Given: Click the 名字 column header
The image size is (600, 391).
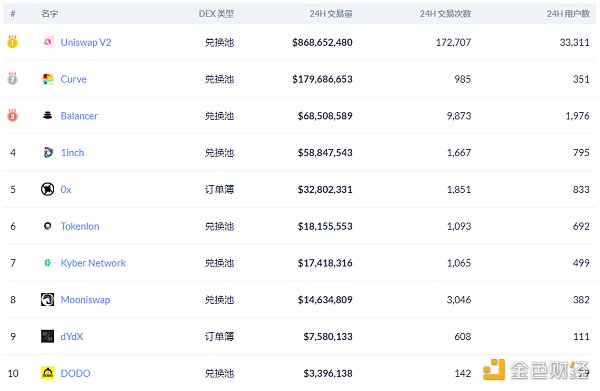Looking at the screenshot, I should click(x=50, y=14).
